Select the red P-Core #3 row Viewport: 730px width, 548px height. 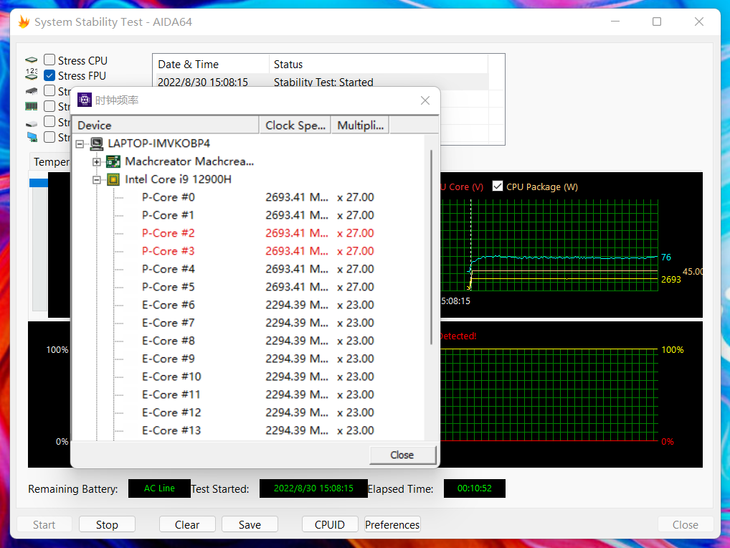click(x=249, y=251)
